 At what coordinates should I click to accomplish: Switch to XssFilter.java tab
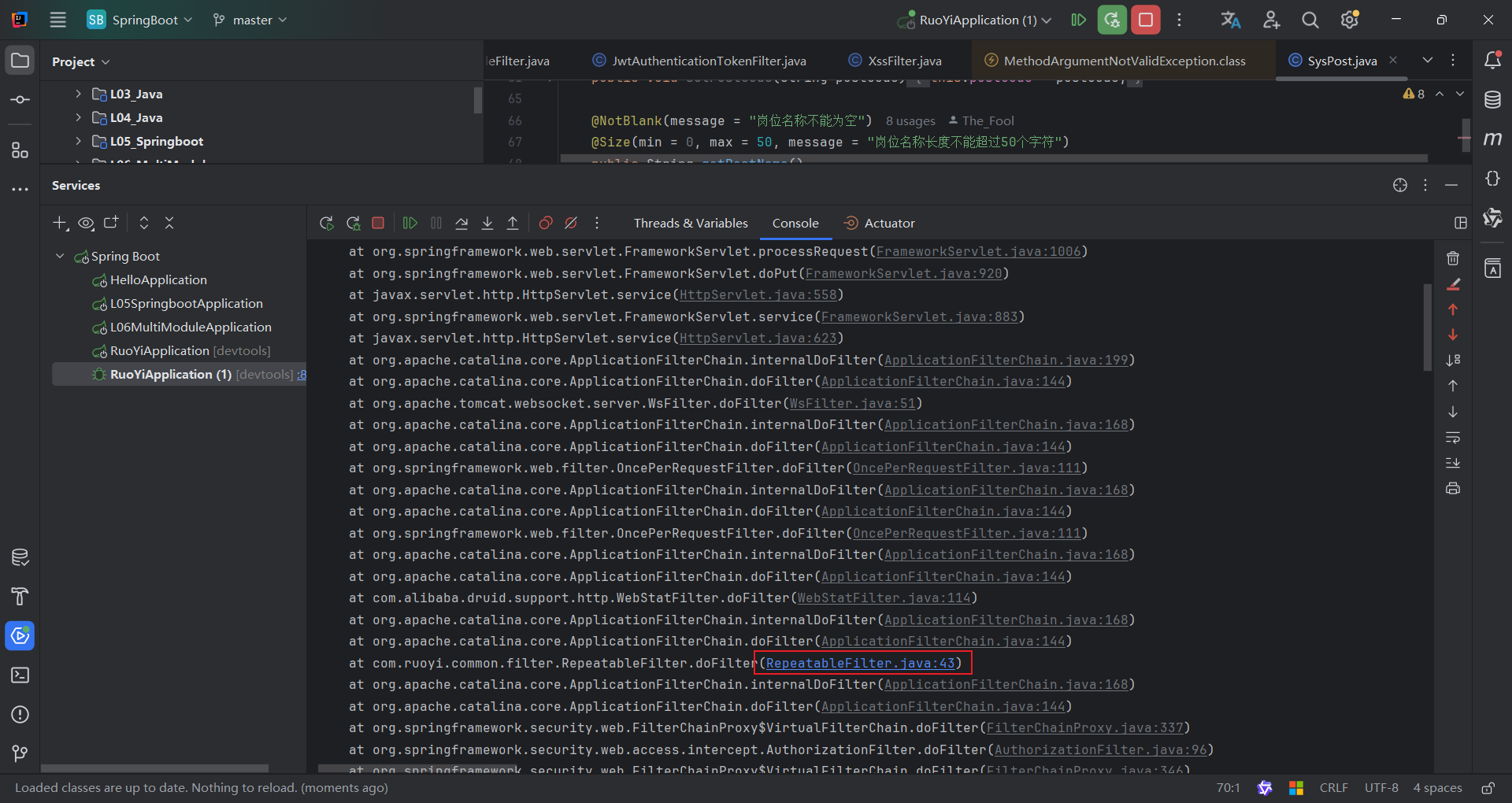point(895,61)
